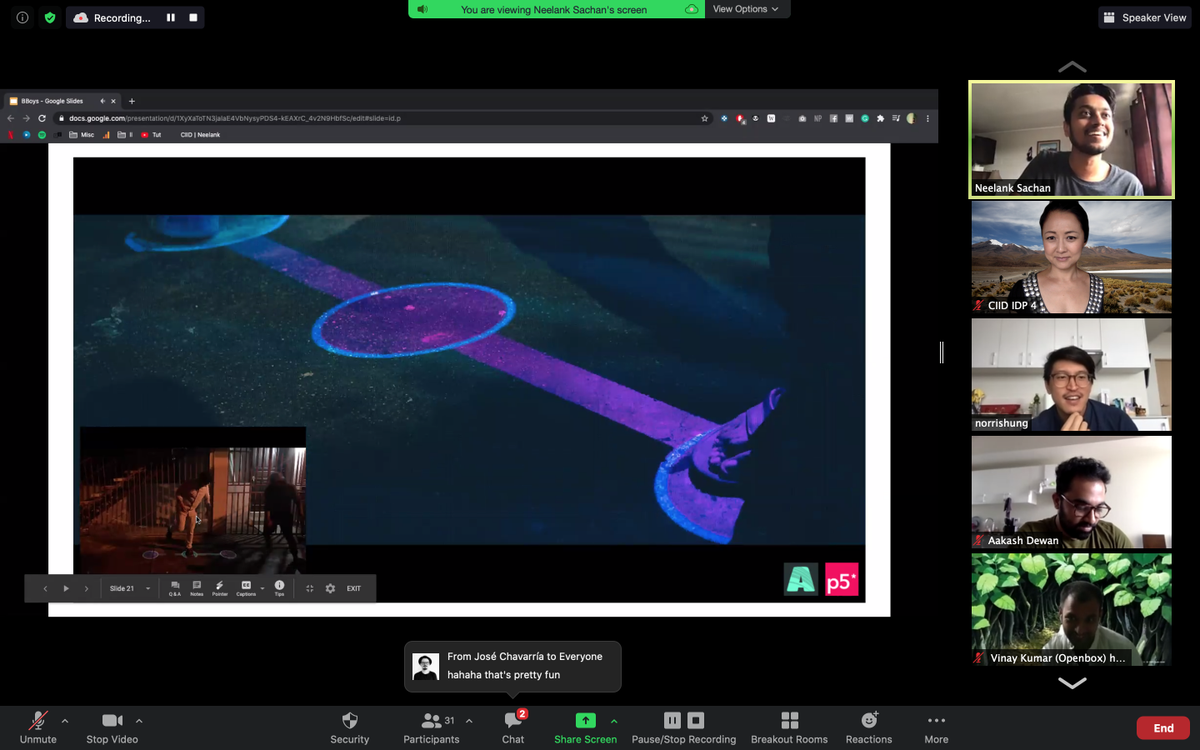Open the Participants panel
This screenshot has height=750, width=1200.
point(431,727)
